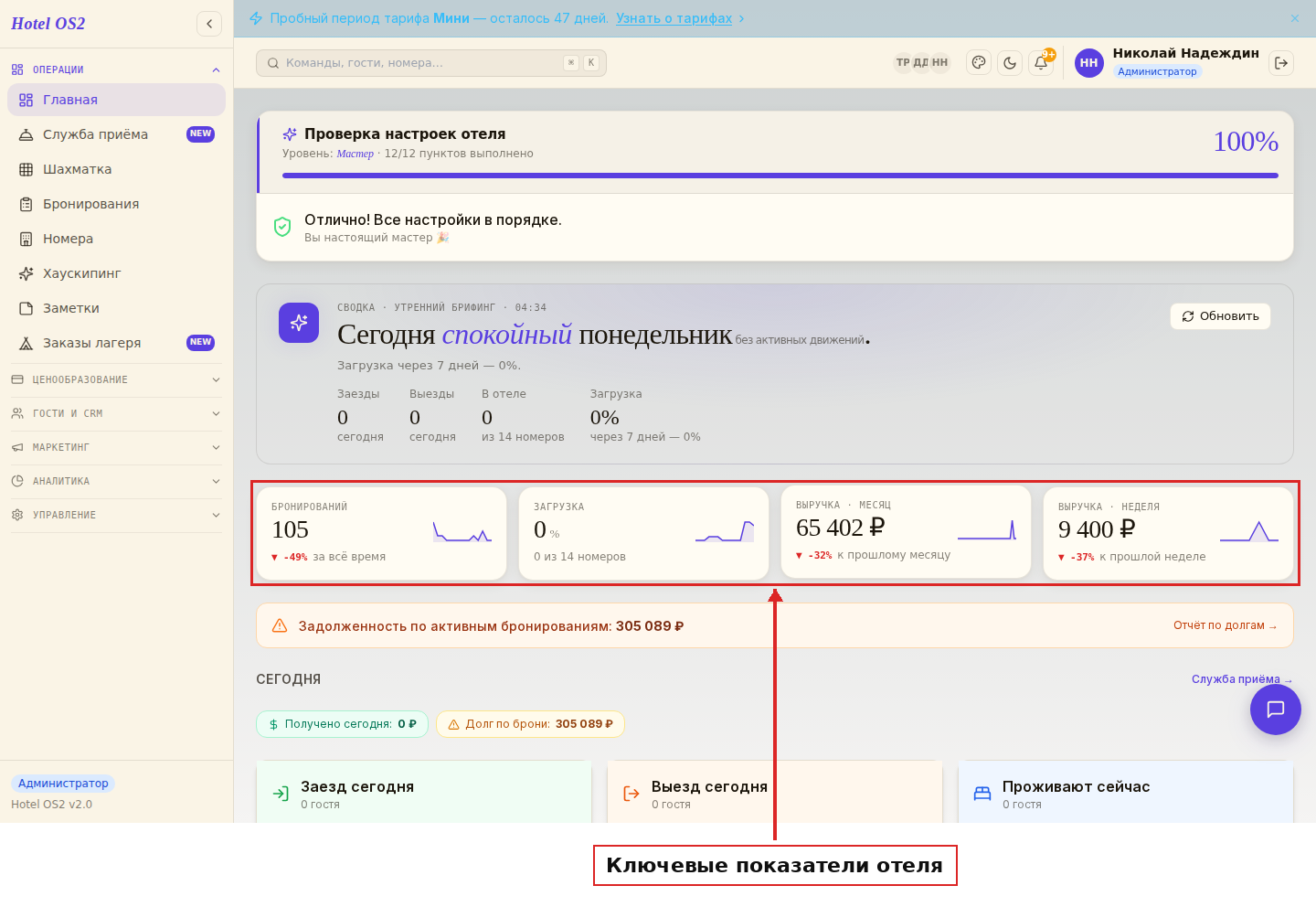Click the Выезд сегодня departure icon
Image resolution: width=1316 pixels, height=907 pixels.
631,794
